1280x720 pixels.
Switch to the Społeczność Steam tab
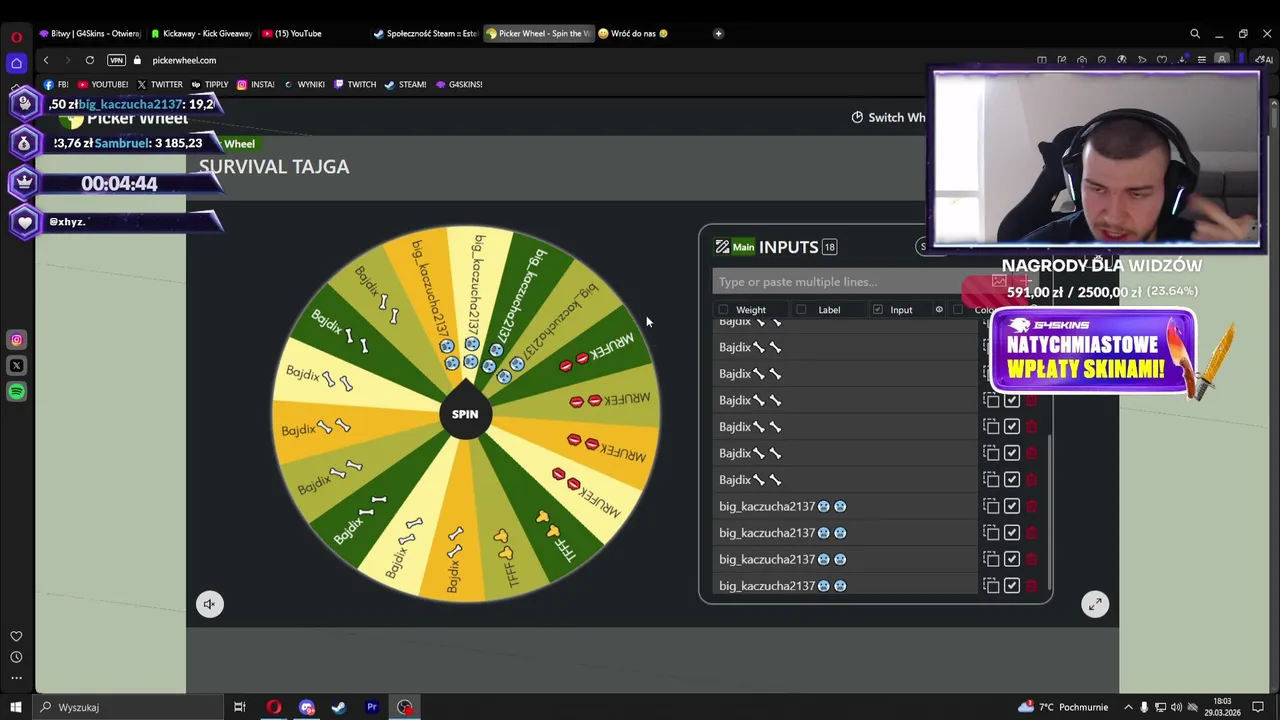click(426, 33)
